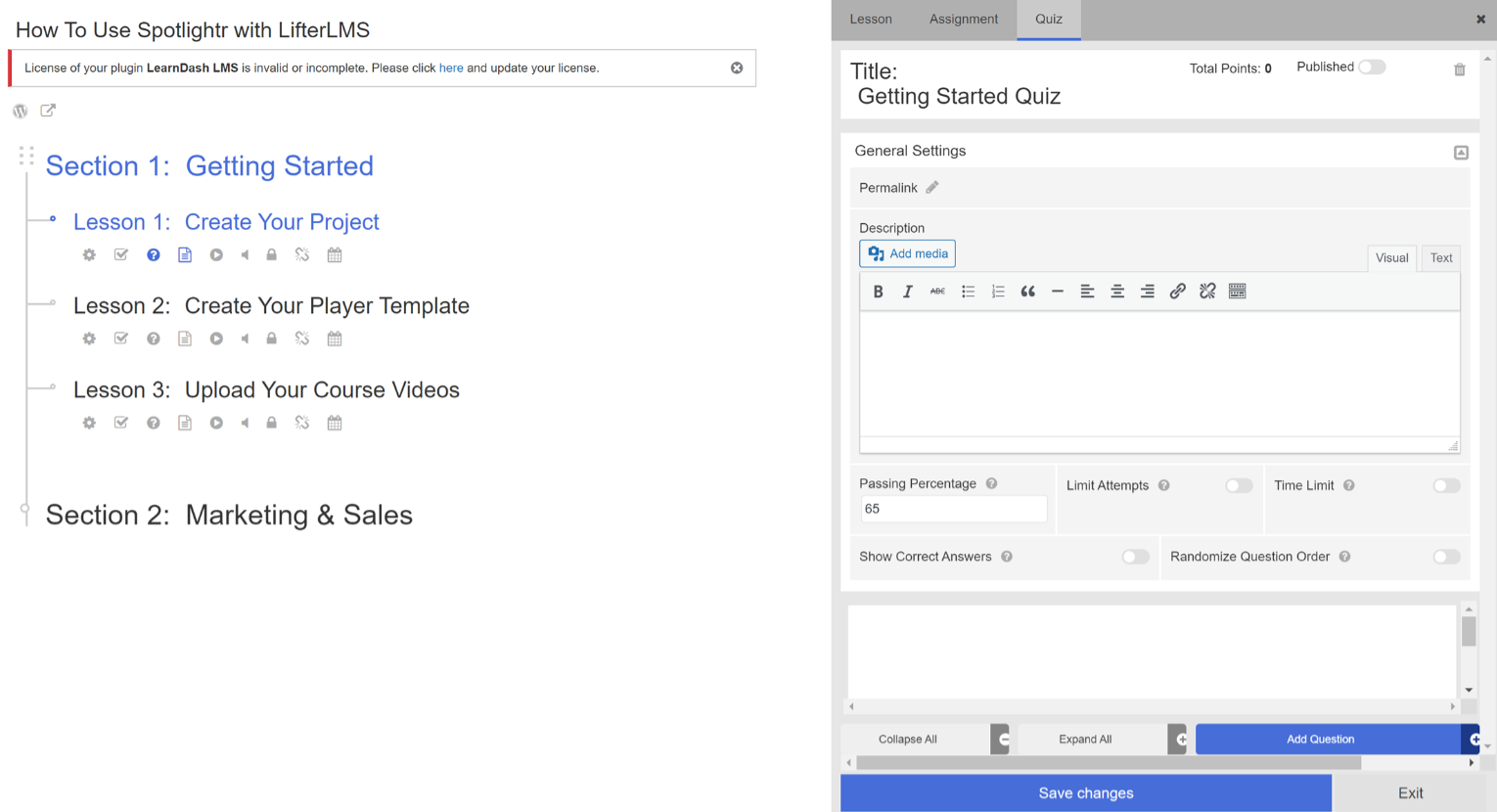The width and height of the screenshot is (1497, 812).
Task: Turn on Show Correct Answers
Action: pos(1135,557)
